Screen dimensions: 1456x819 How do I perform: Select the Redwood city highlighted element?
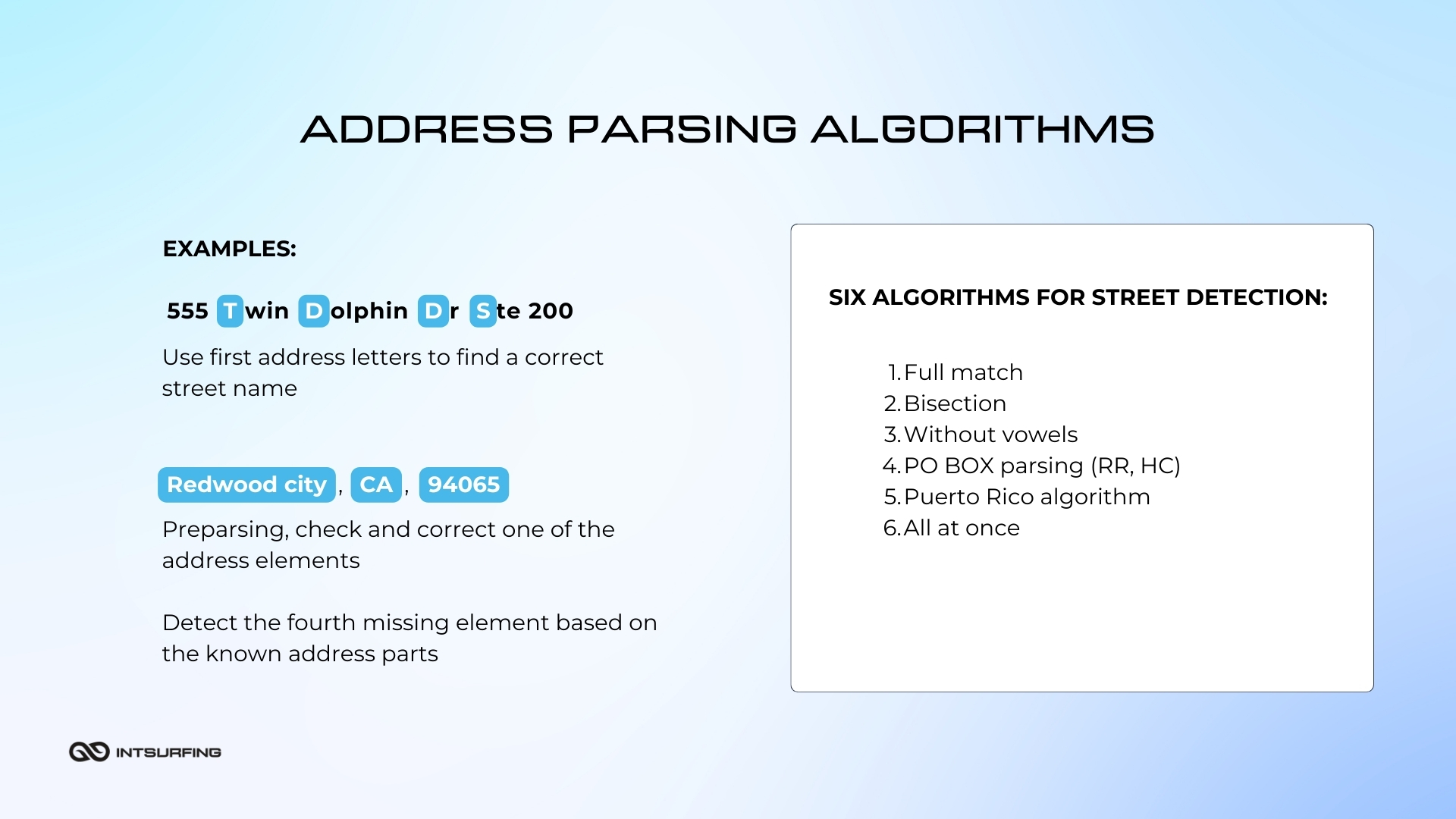pos(248,485)
